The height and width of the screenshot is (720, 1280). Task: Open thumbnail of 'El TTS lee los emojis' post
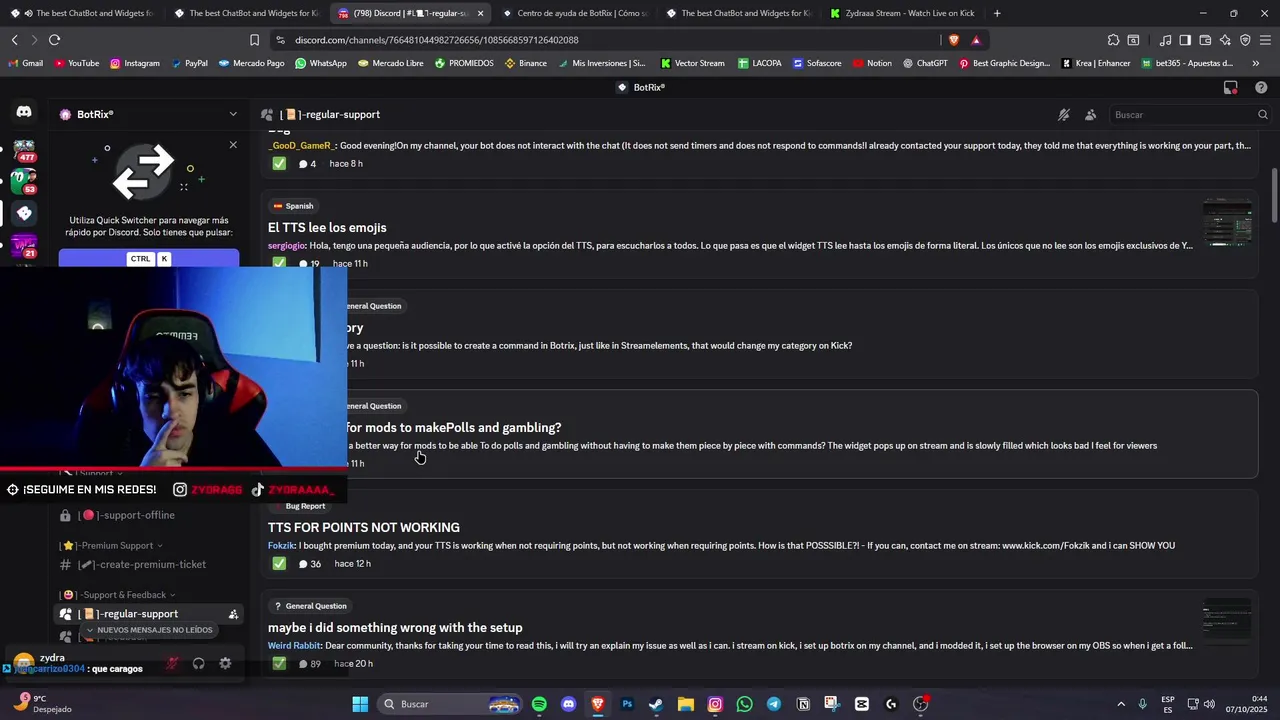[x=1227, y=222]
